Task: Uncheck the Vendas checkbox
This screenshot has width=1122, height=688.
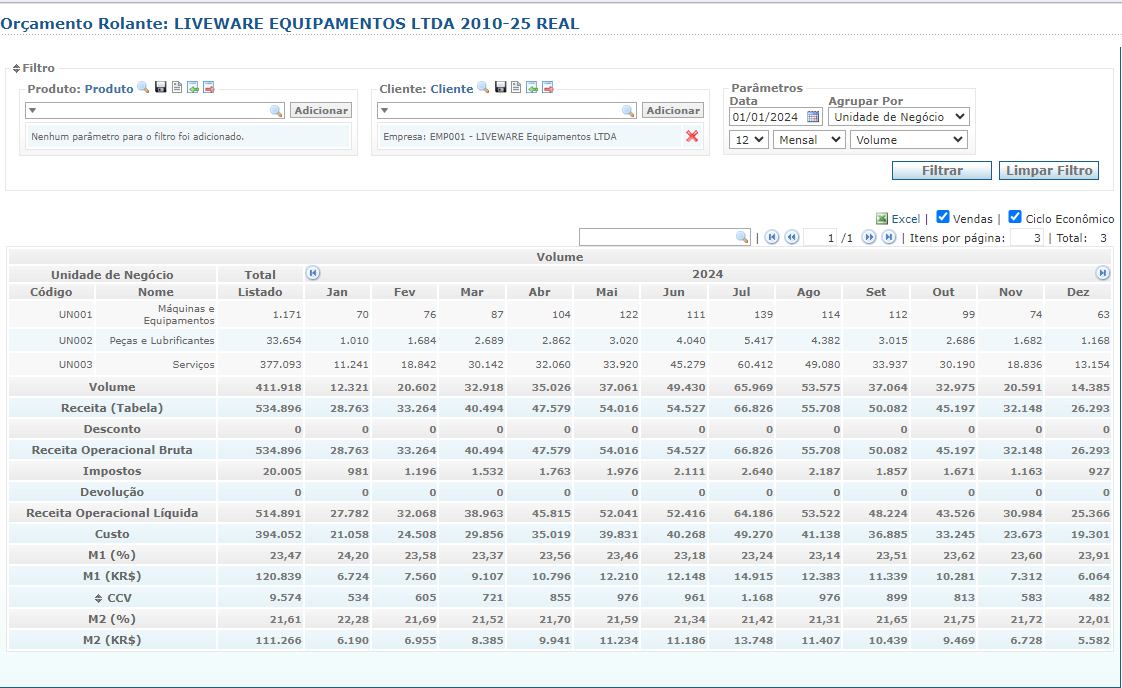Action: (x=943, y=217)
